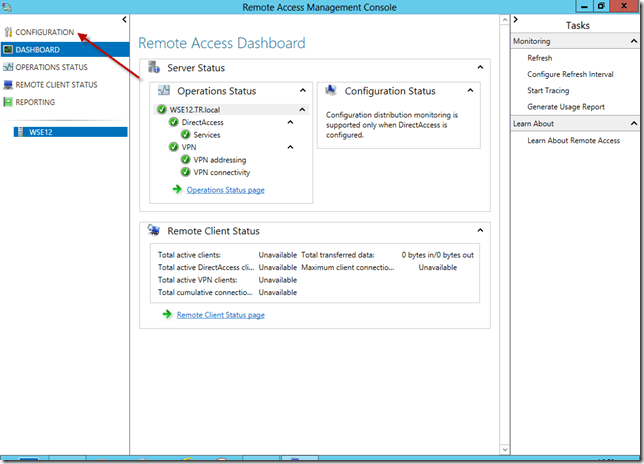Open the Operations Status page link
The width and height of the screenshot is (644, 464).
(225, 190)
